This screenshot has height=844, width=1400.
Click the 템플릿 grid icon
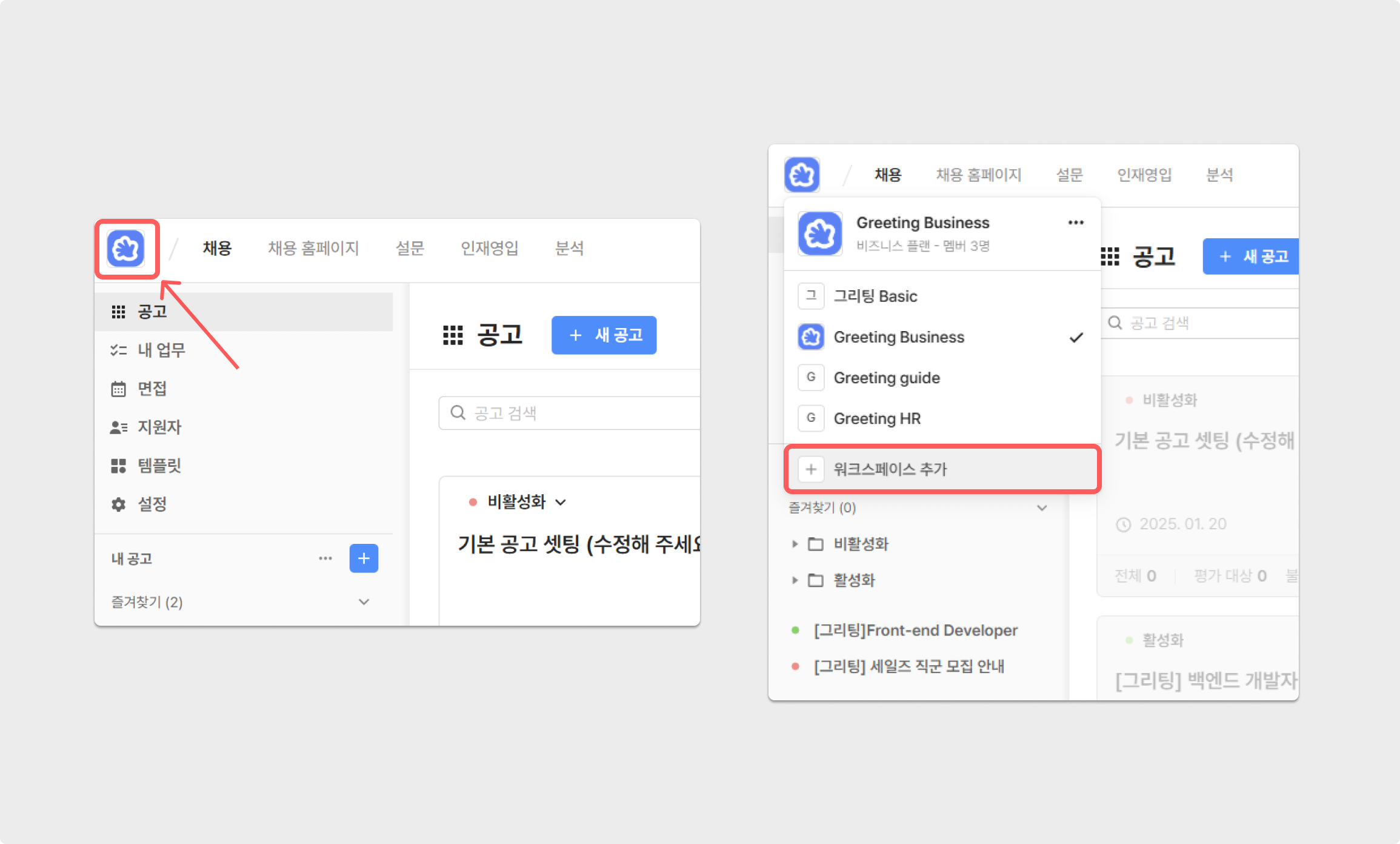tap(118, 466)
